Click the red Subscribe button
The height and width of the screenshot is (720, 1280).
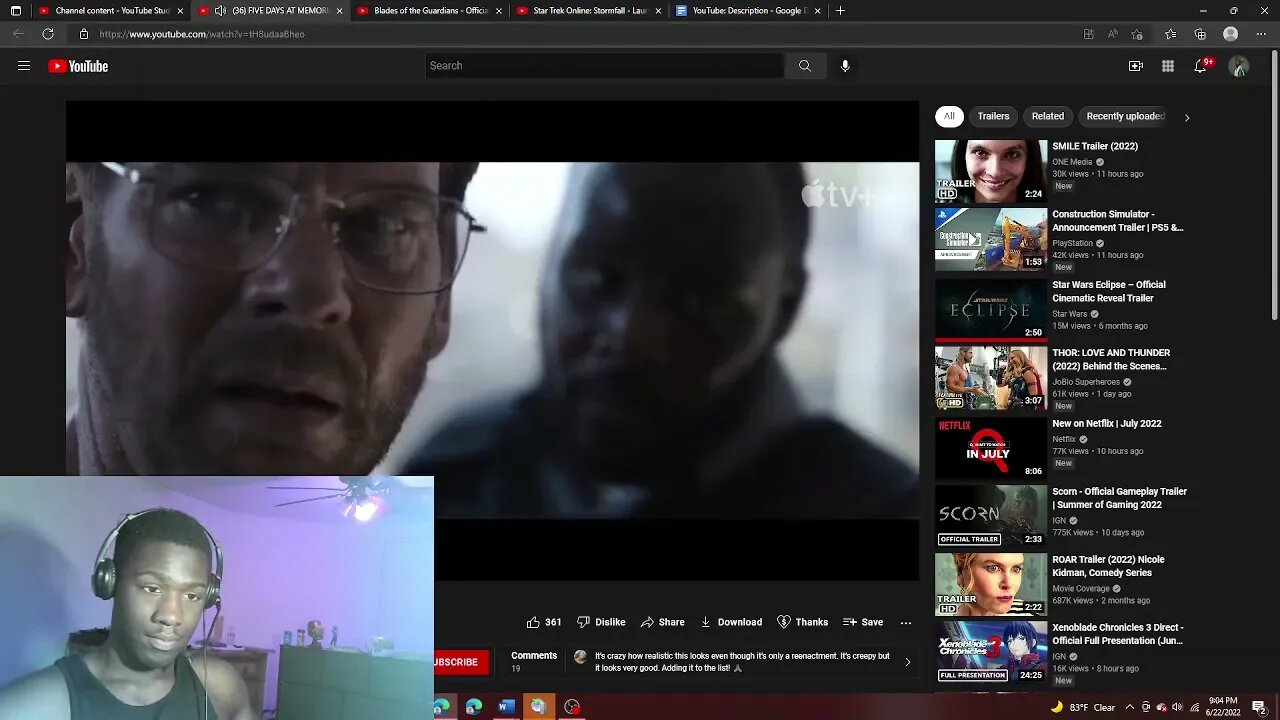coord(461,662)
